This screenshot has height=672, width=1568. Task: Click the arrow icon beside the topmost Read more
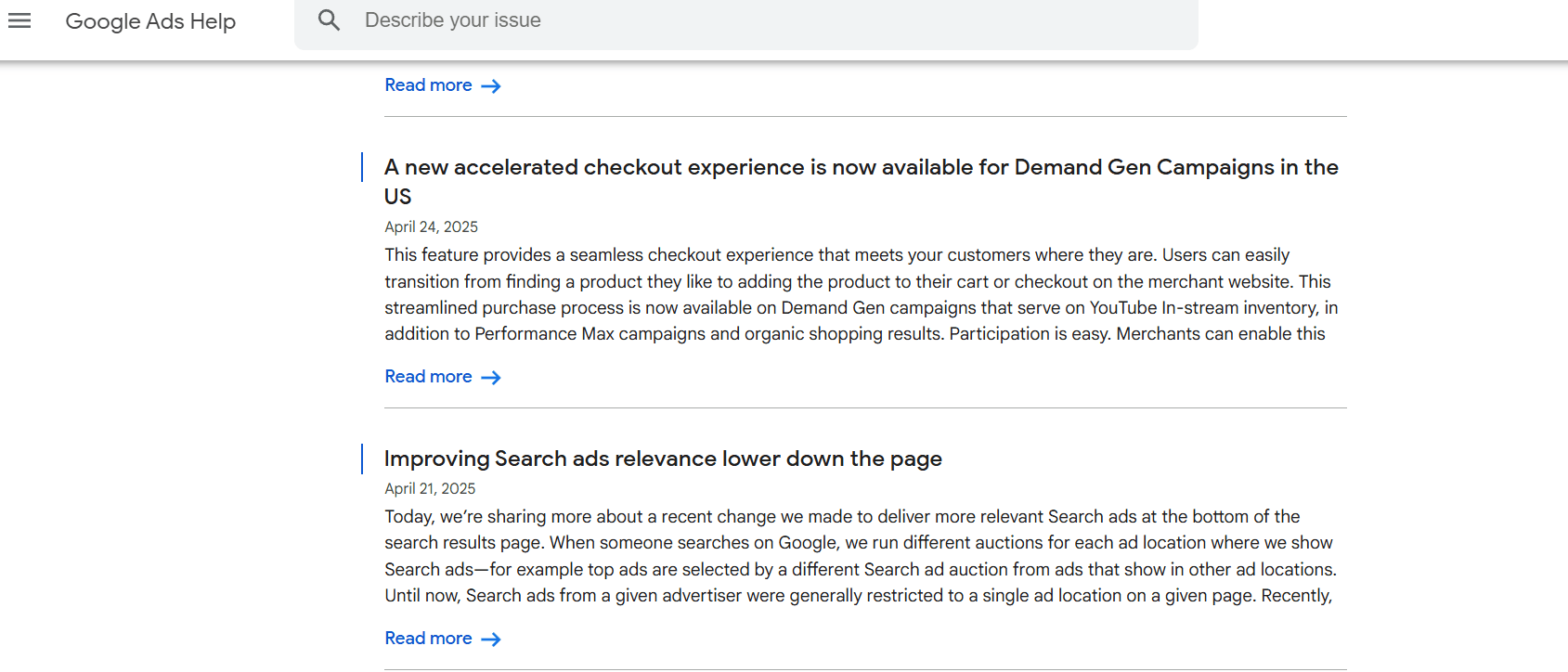(x=491, y=86)
